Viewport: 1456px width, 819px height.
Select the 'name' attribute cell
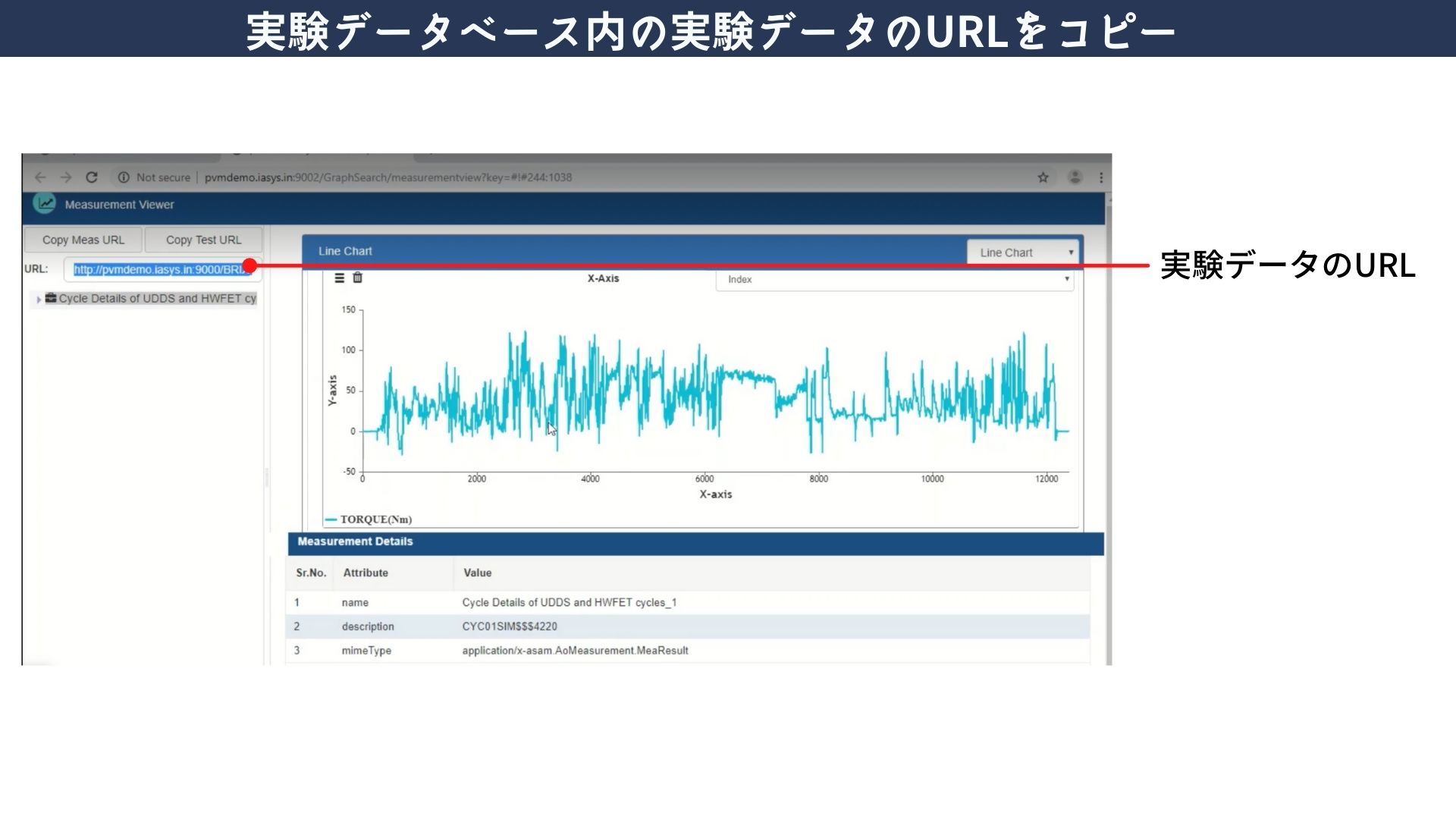[x=355, y=603]
